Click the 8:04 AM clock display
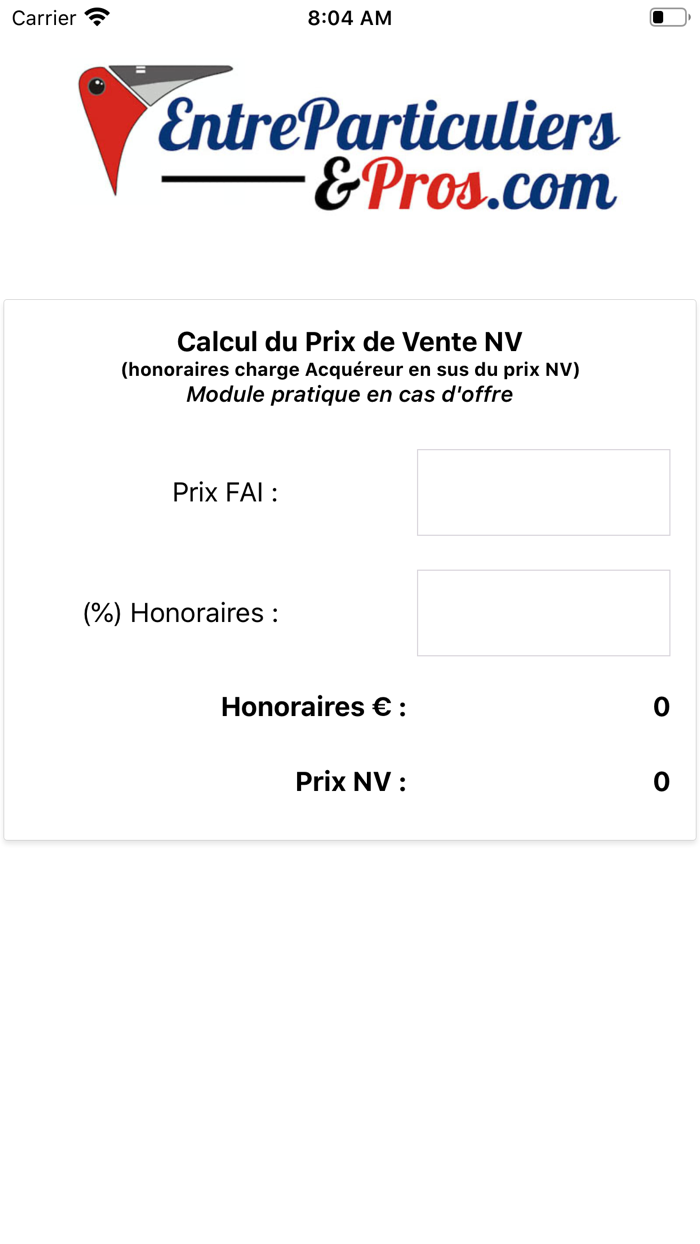The height and width of the screenshot is (1244, 700). point(349,17)
